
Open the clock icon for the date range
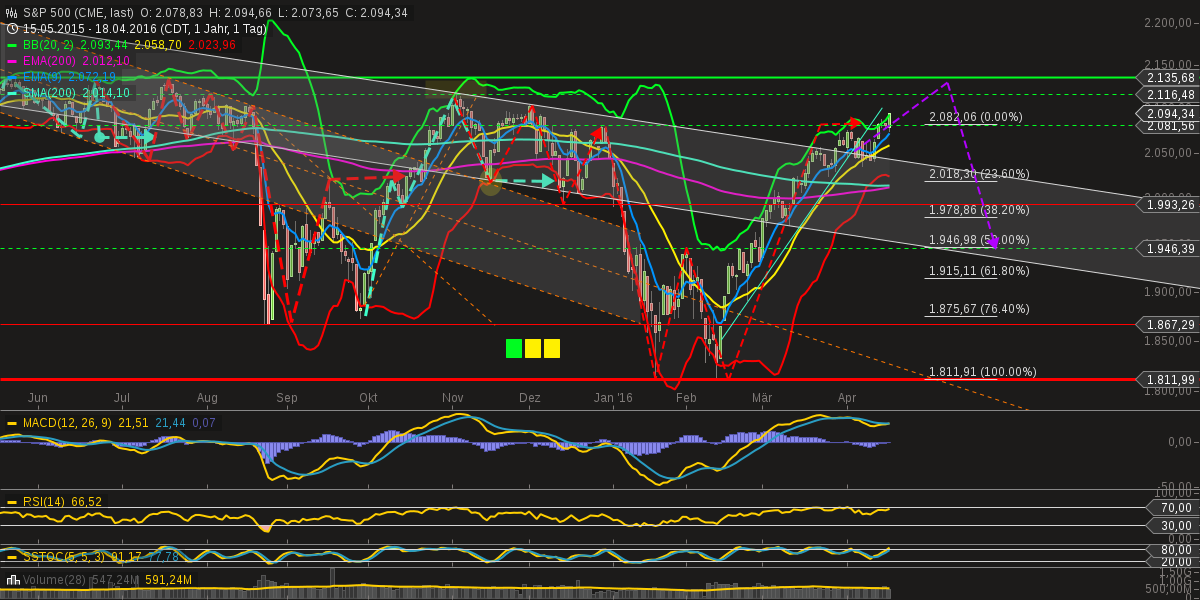coord(10,29)
